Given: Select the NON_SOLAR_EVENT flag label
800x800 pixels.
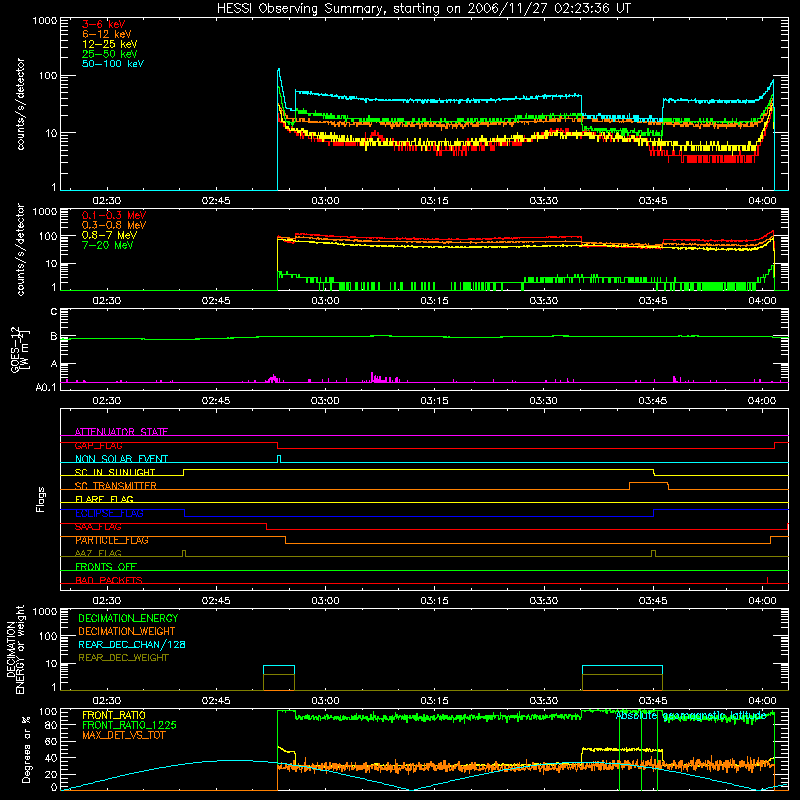Looking at the screenshot, I should click(121, 459).
